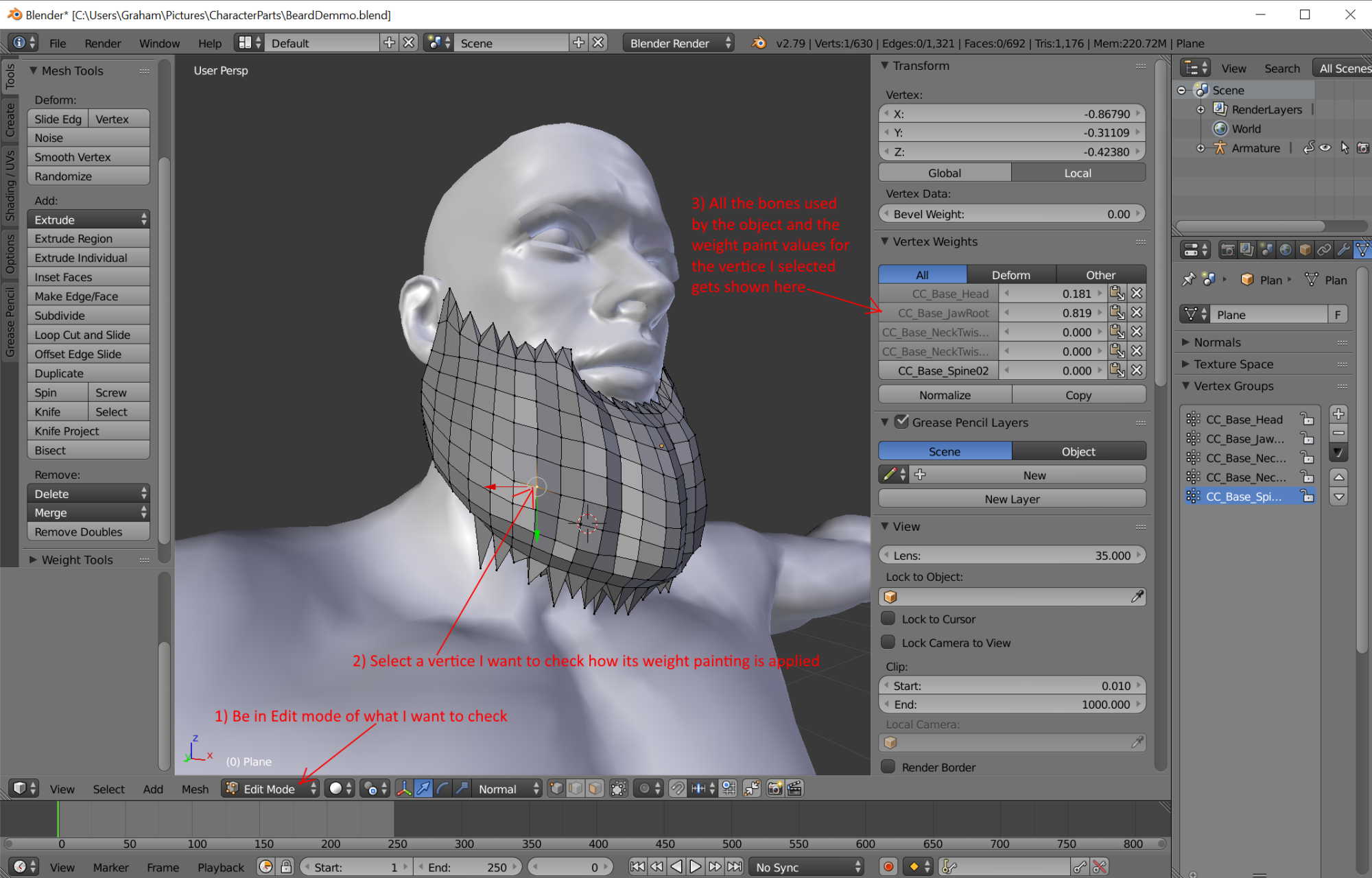Open the File menu

[58, 43]
